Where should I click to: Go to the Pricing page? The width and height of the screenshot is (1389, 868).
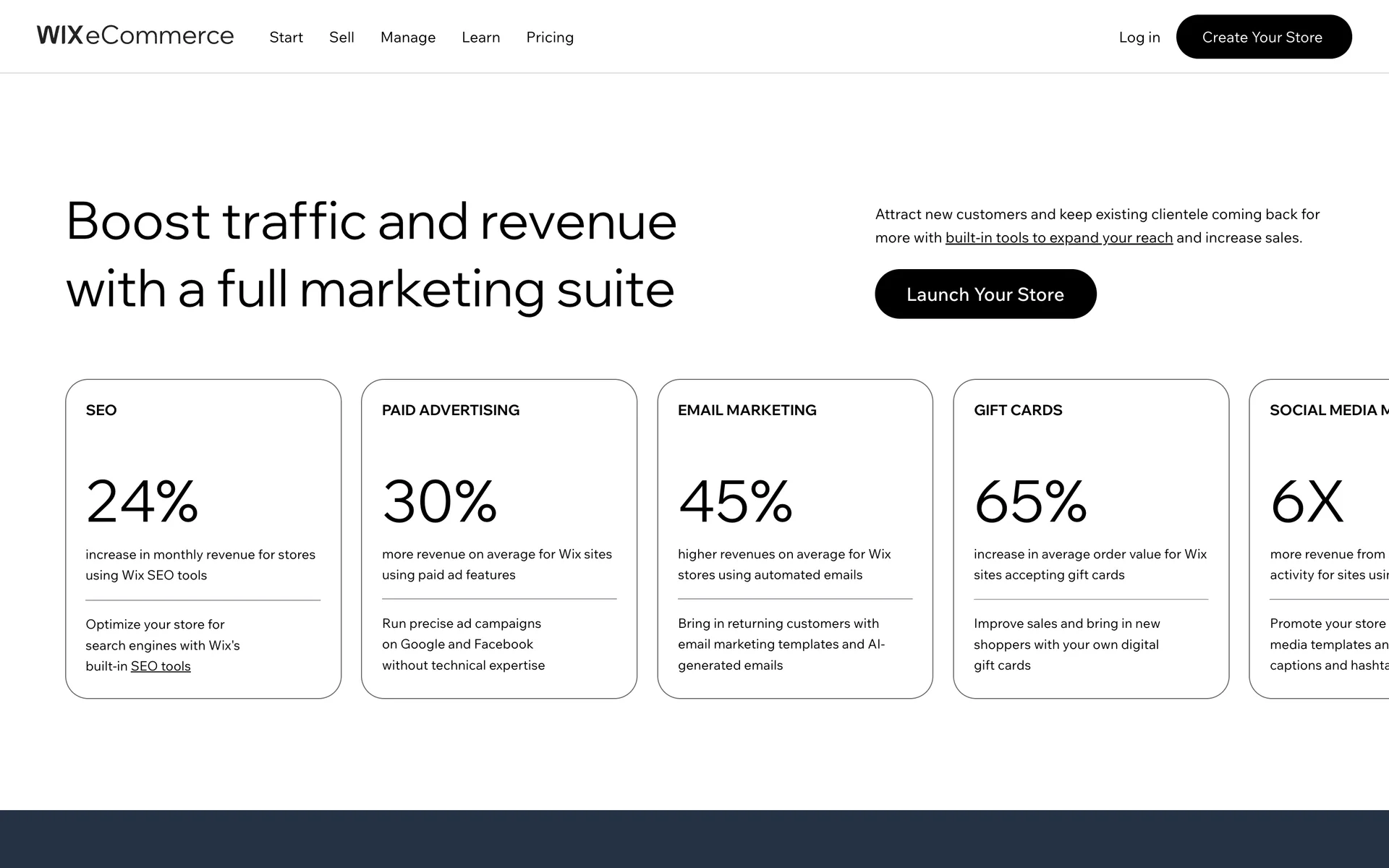[x=550, y=38]
